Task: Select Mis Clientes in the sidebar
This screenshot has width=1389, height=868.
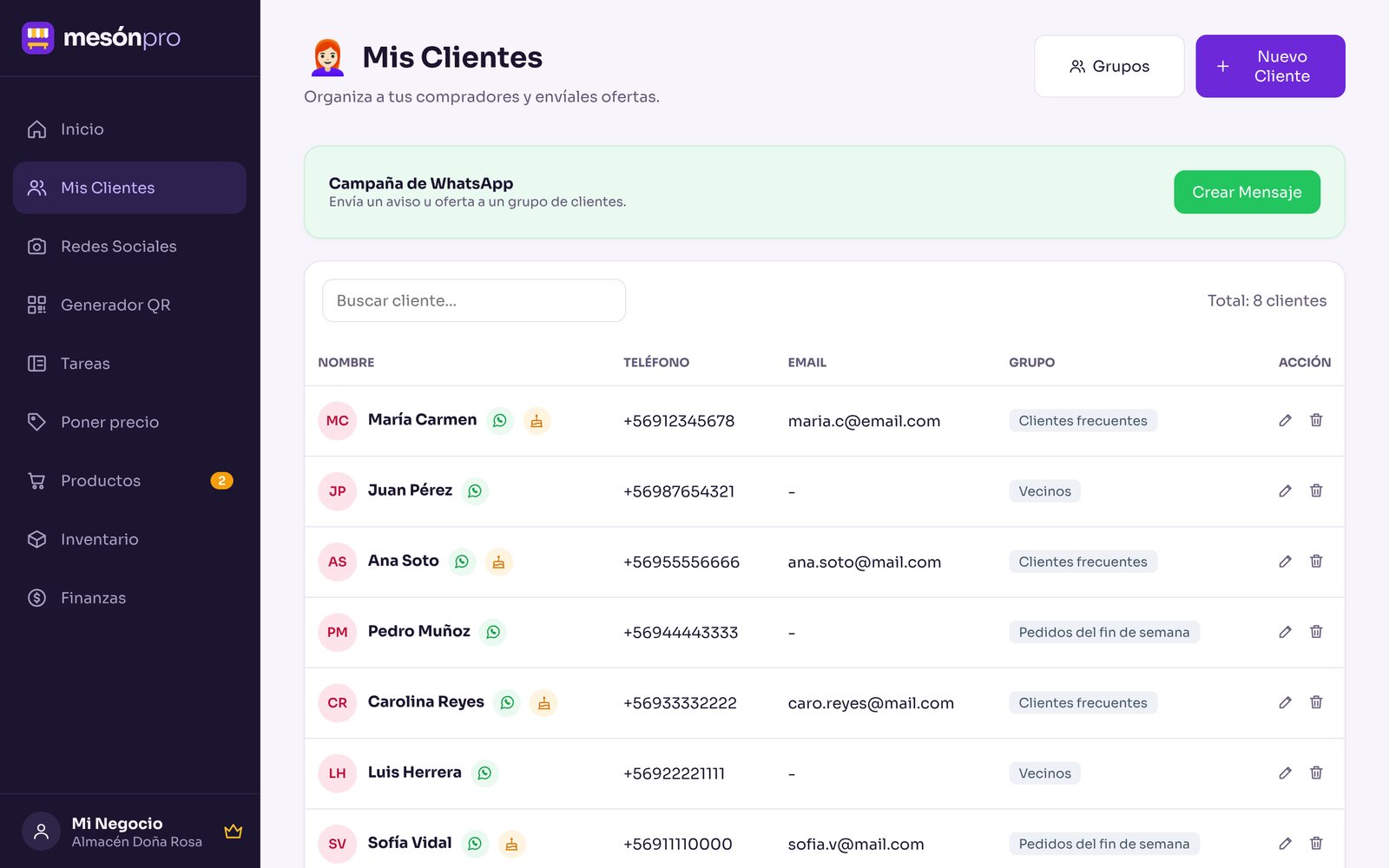Action: click(x=129, y=187)
